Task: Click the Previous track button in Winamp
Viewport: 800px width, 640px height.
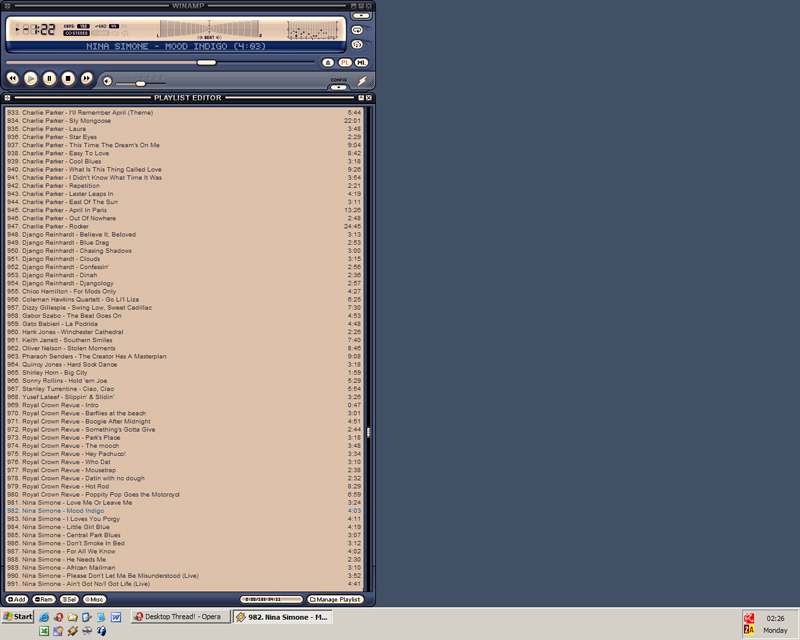Action: pos(13,78)
